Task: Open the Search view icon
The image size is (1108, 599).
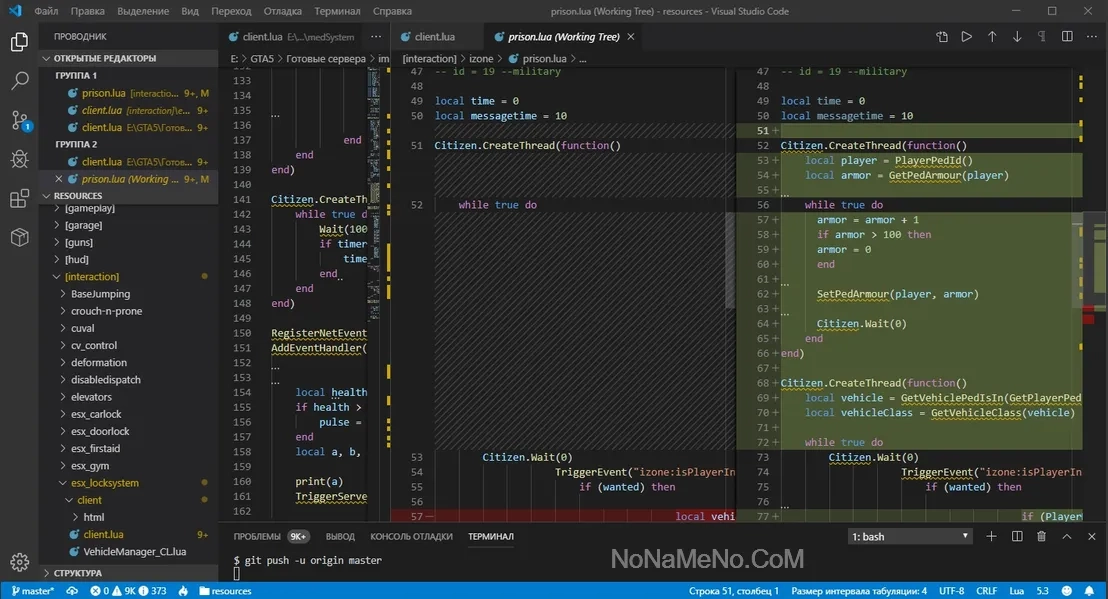Action: 19,81
